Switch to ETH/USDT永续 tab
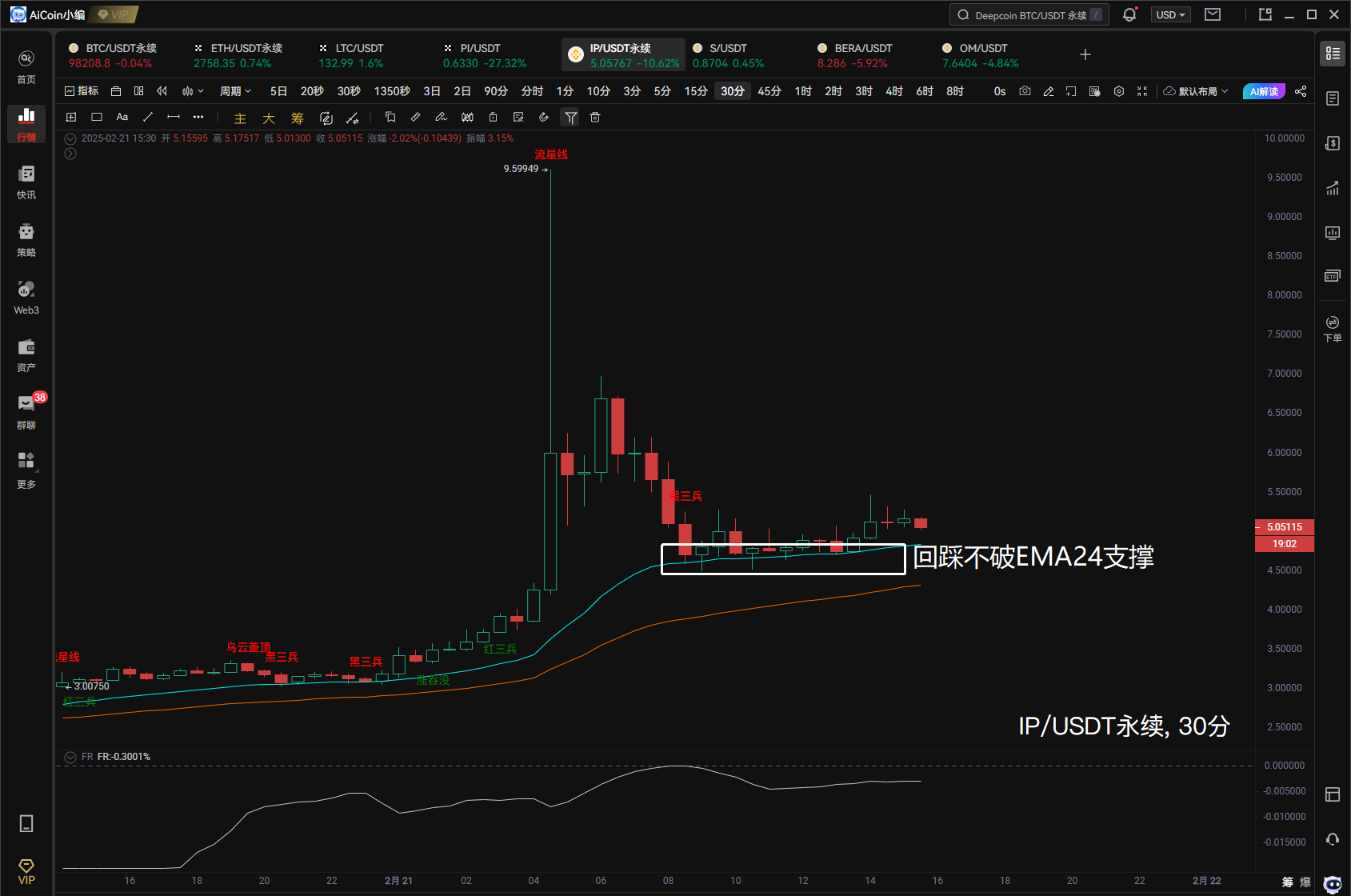 (242, 55)
